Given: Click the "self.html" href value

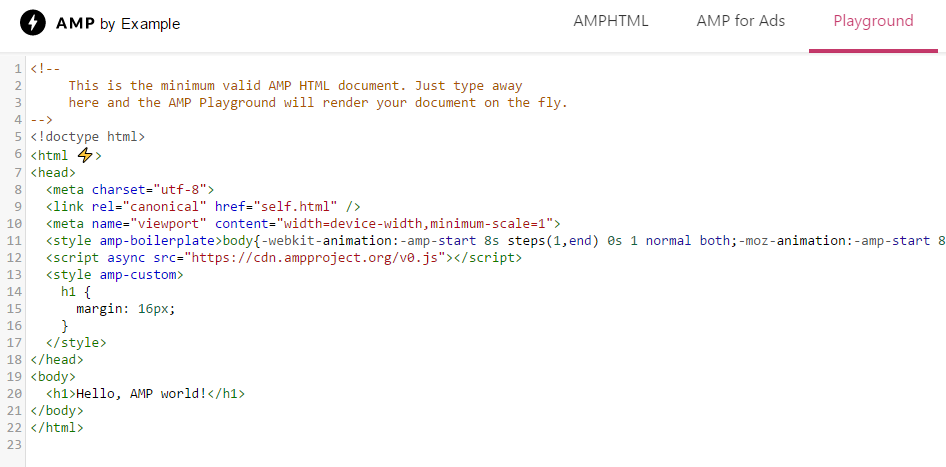Looking at the screenshot, I should [296, 206].
